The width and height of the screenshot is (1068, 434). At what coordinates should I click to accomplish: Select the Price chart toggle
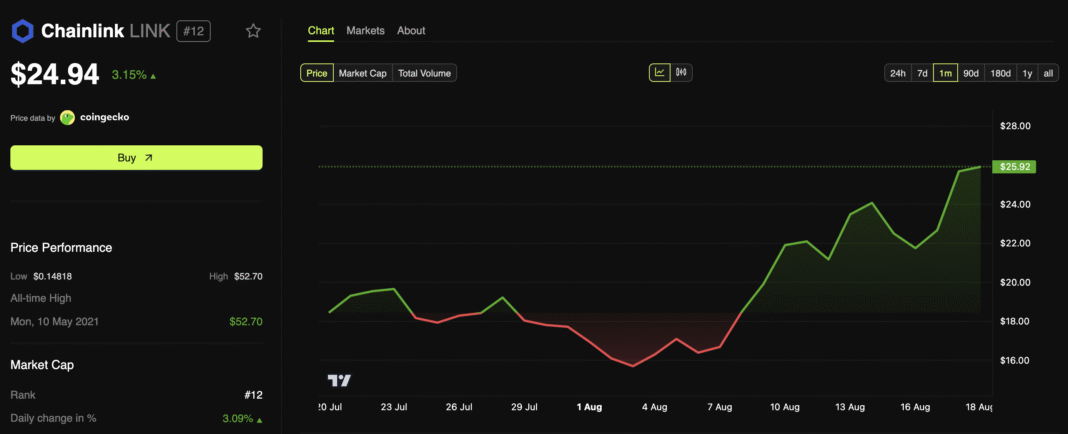(317, 73)
